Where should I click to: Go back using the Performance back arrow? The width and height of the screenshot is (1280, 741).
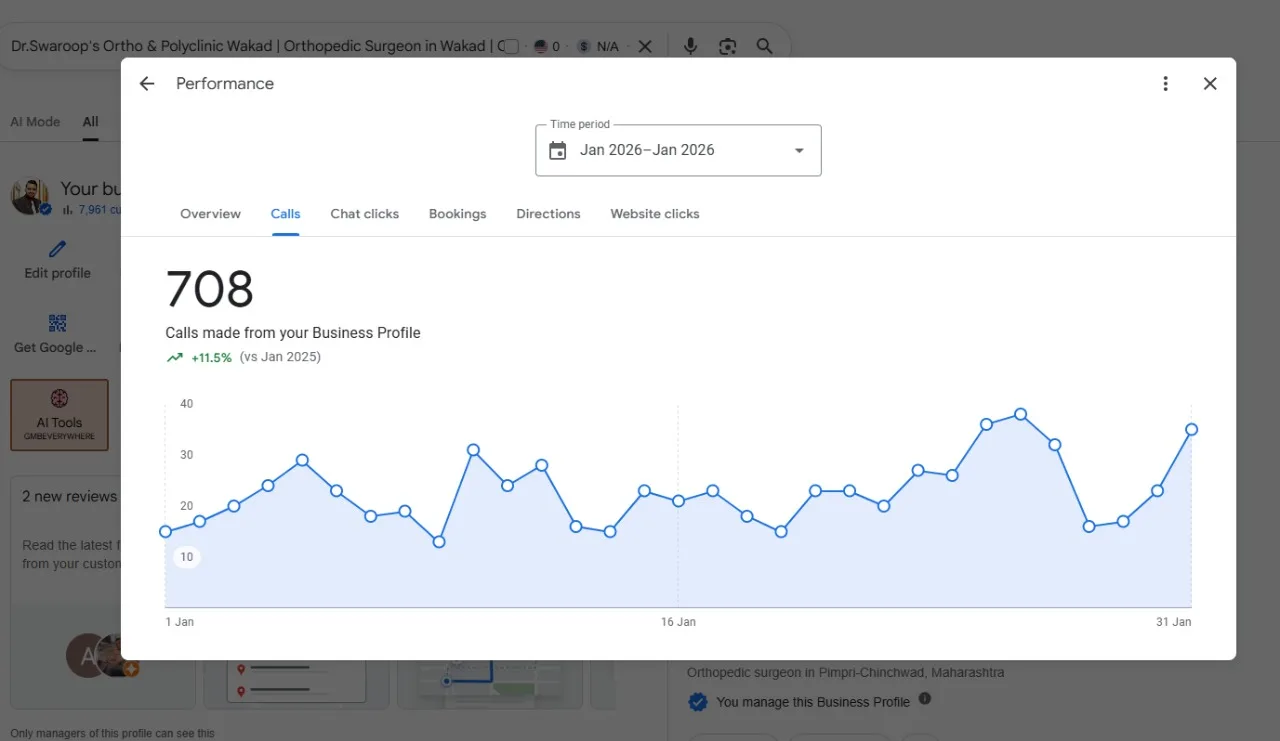(x=147, y=84)
